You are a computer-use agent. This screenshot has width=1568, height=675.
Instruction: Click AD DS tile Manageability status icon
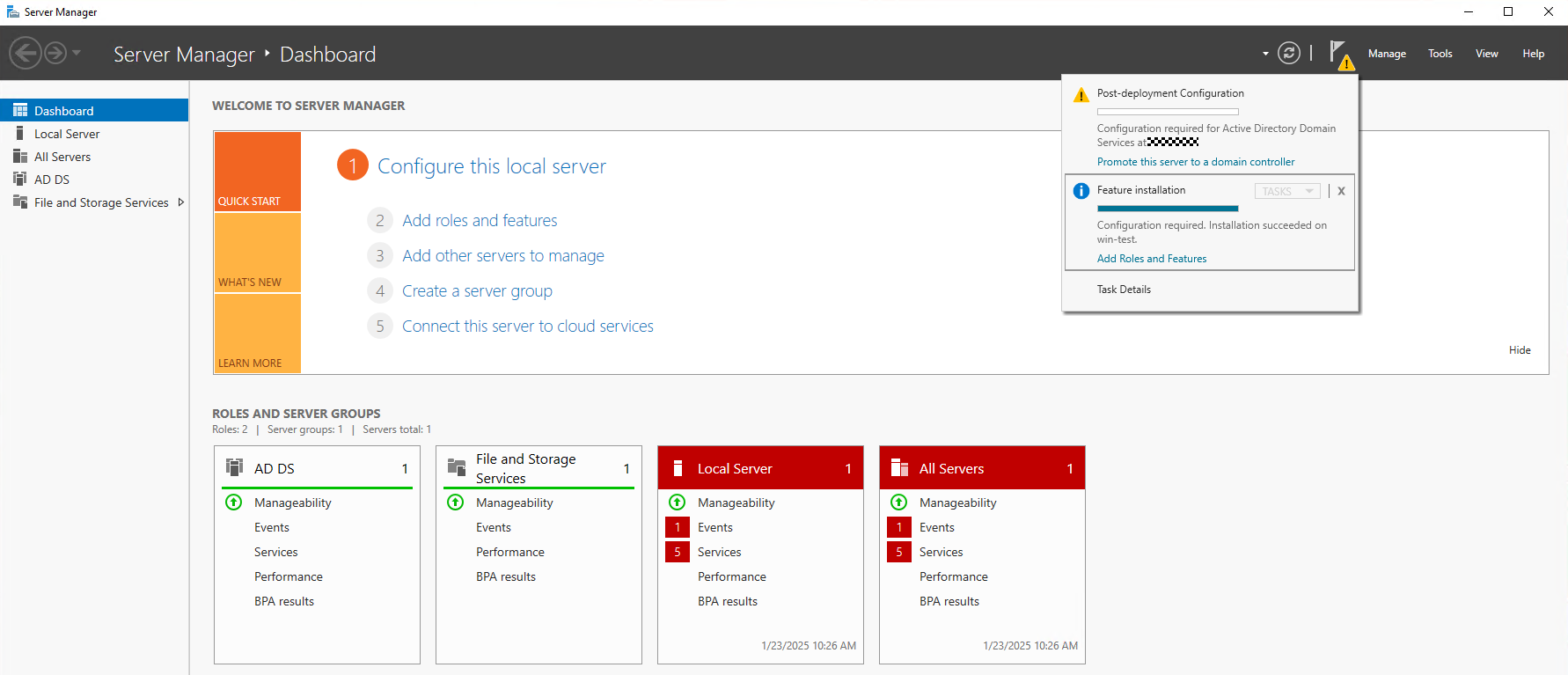(234, 503)
